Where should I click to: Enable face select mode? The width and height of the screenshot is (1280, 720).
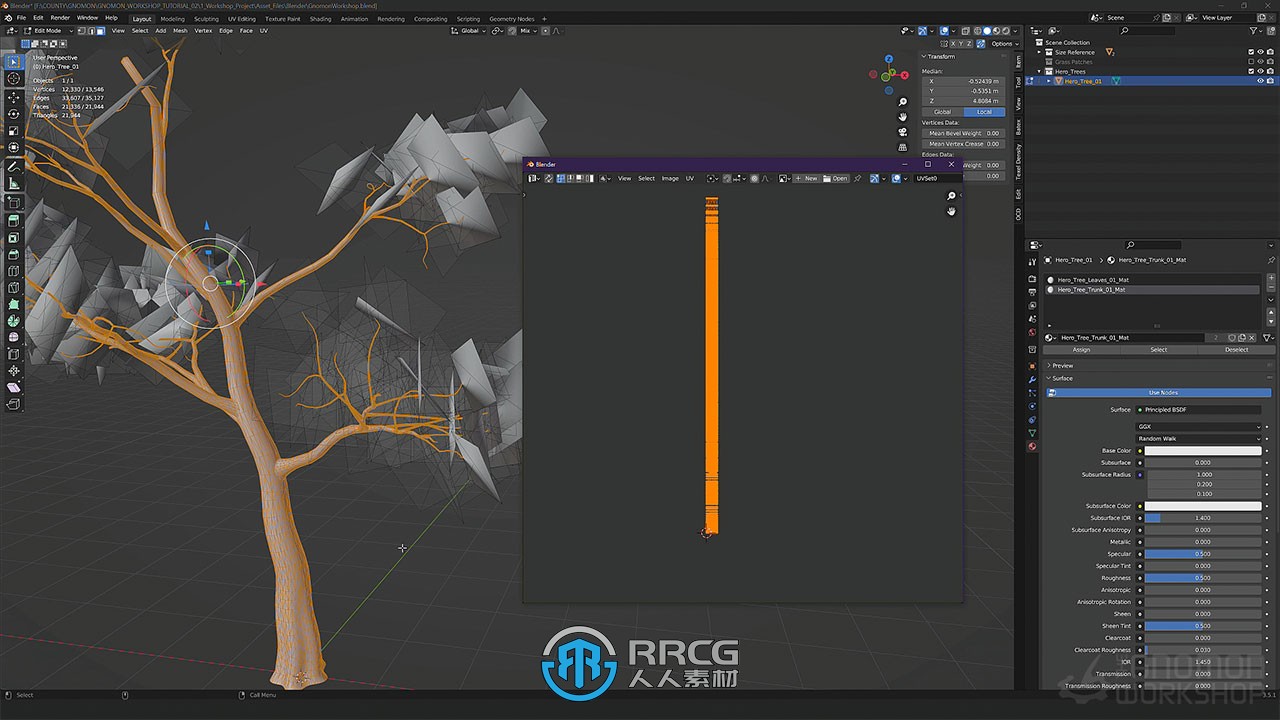[100, 31]
